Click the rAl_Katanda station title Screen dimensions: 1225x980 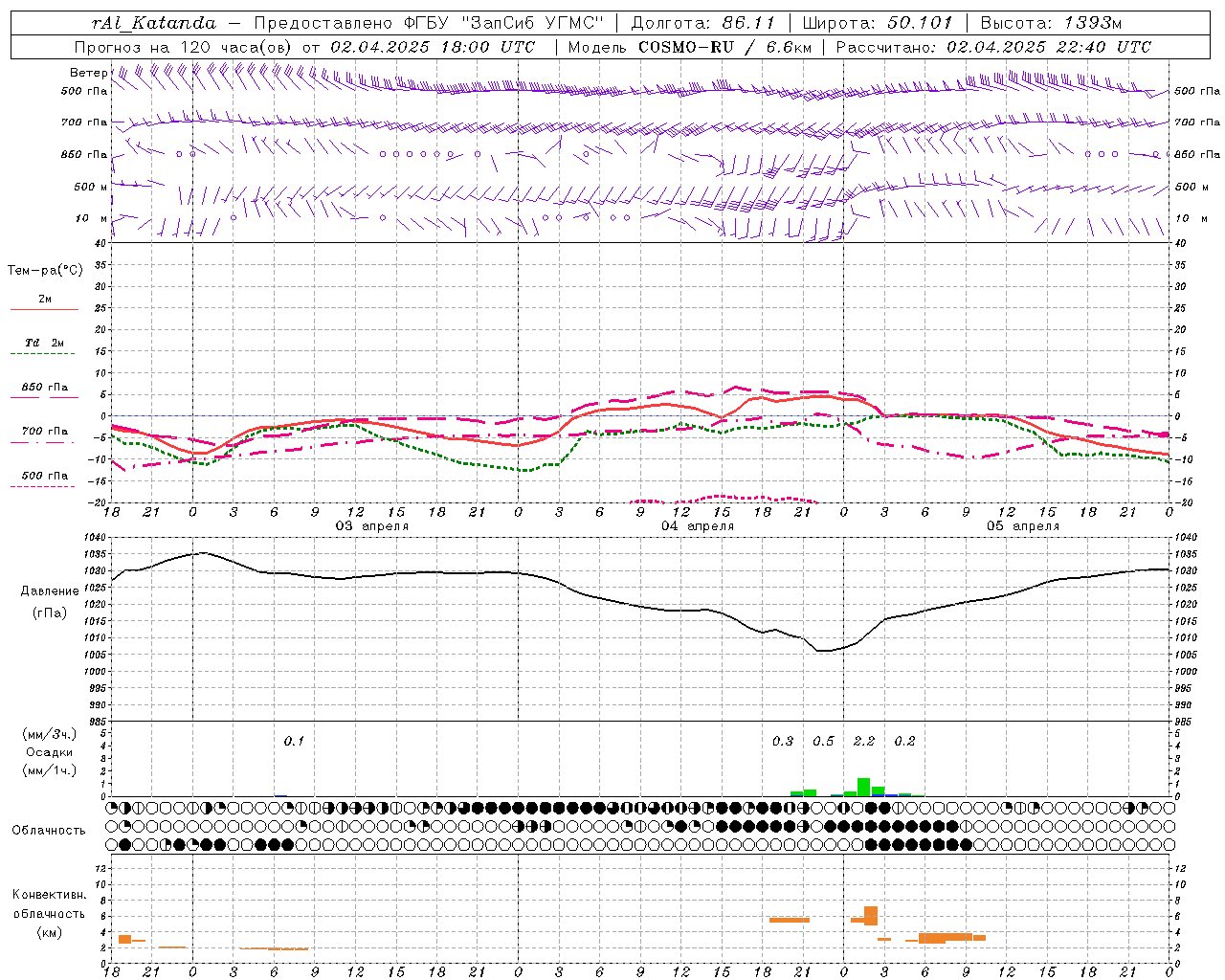154,23
